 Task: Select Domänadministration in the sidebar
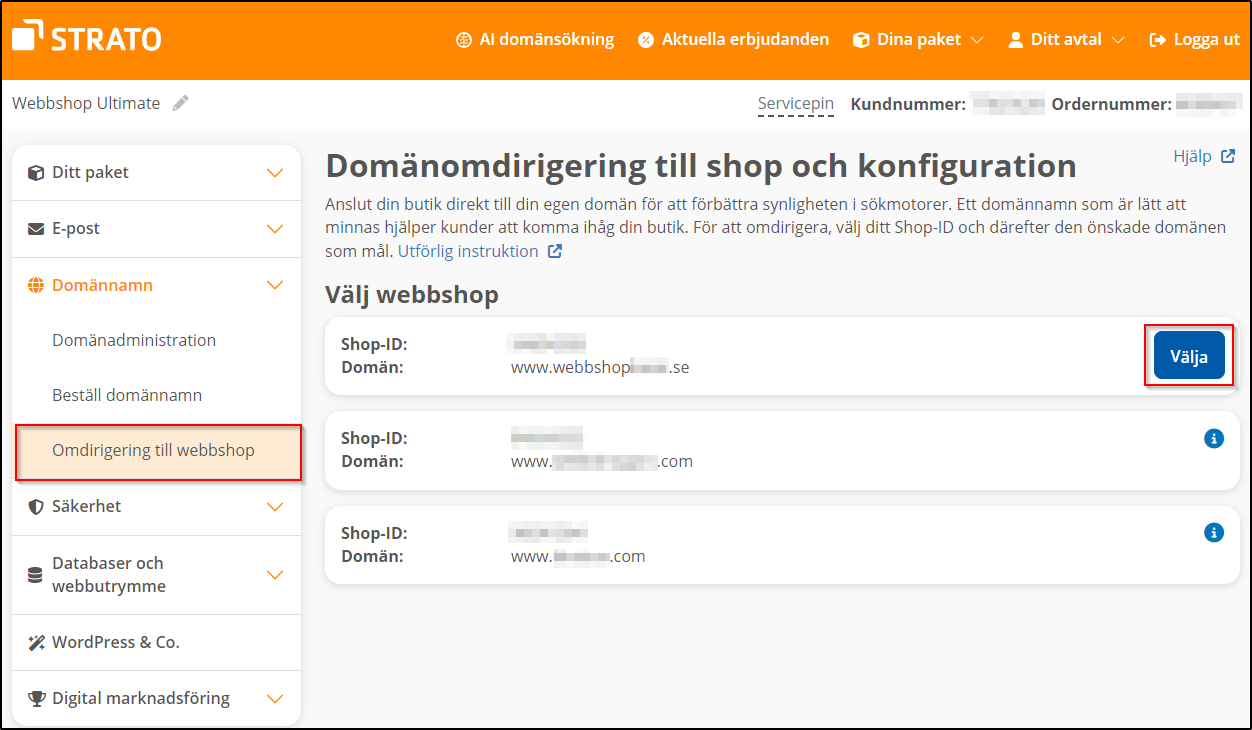134,340
